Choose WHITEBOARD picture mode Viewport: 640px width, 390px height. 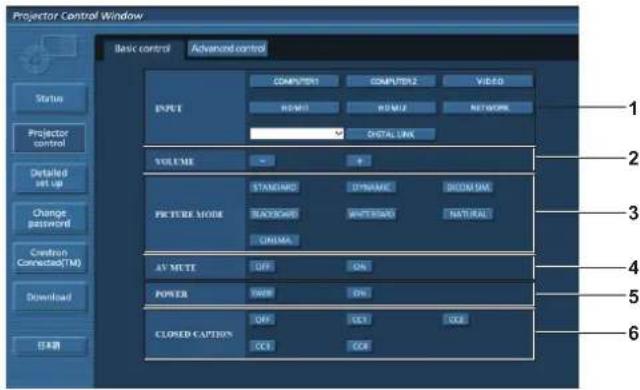371,214
